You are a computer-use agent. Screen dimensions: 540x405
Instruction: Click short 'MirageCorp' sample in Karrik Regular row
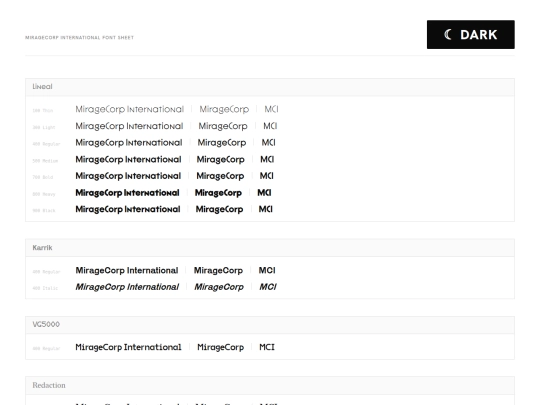pyautogui.click(x=218, y=270)
